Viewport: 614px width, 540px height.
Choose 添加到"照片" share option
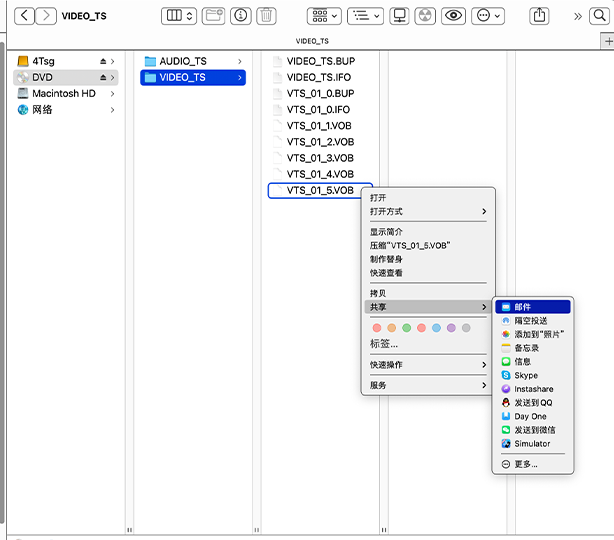point(533,334)
